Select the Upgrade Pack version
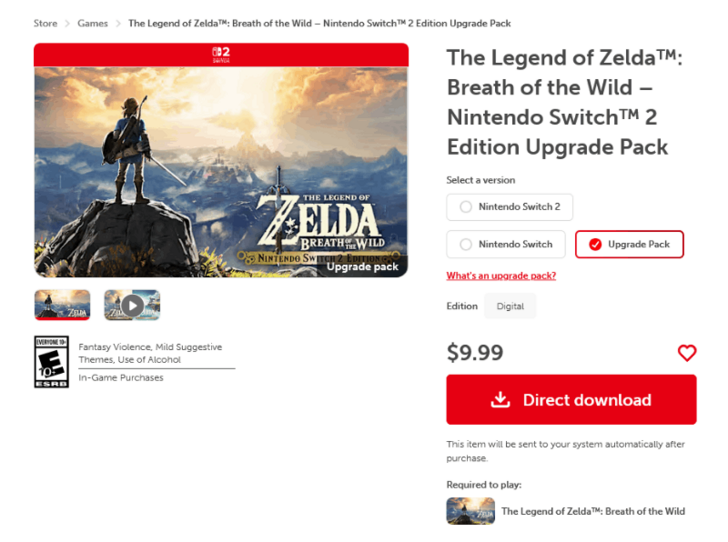 click(x=629, y=244)
